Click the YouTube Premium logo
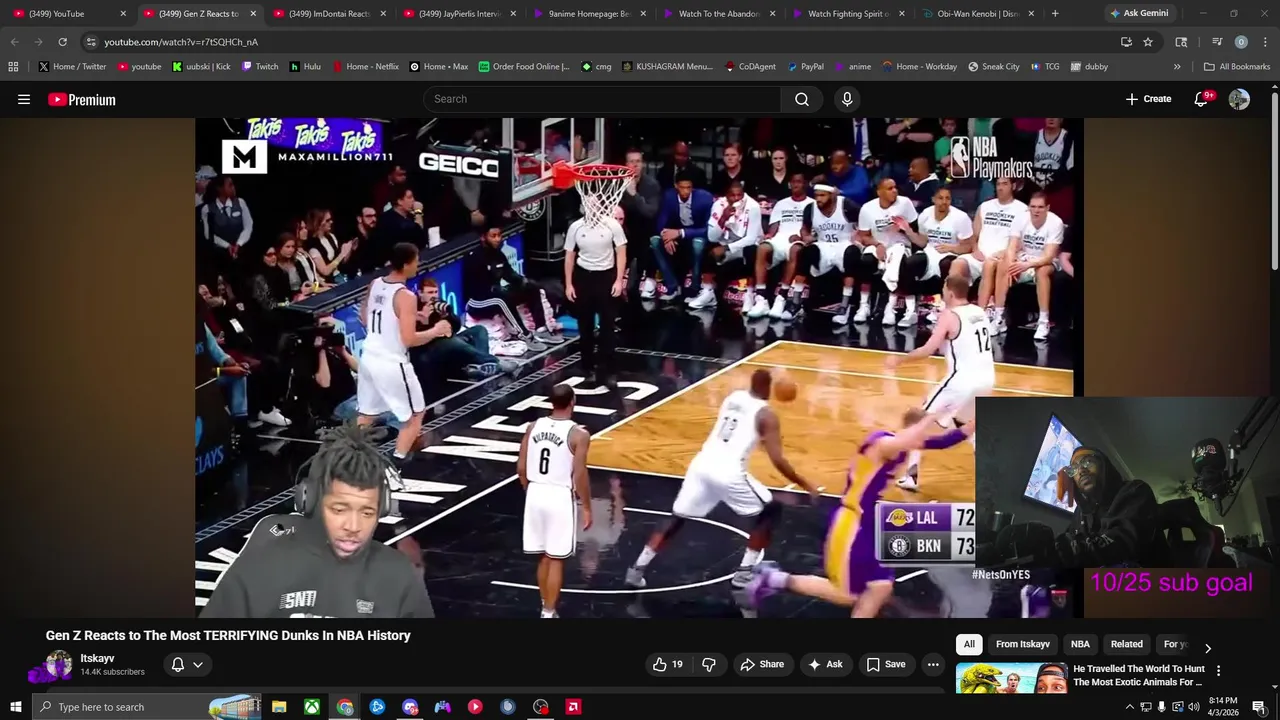 click(x=82, y=99)
